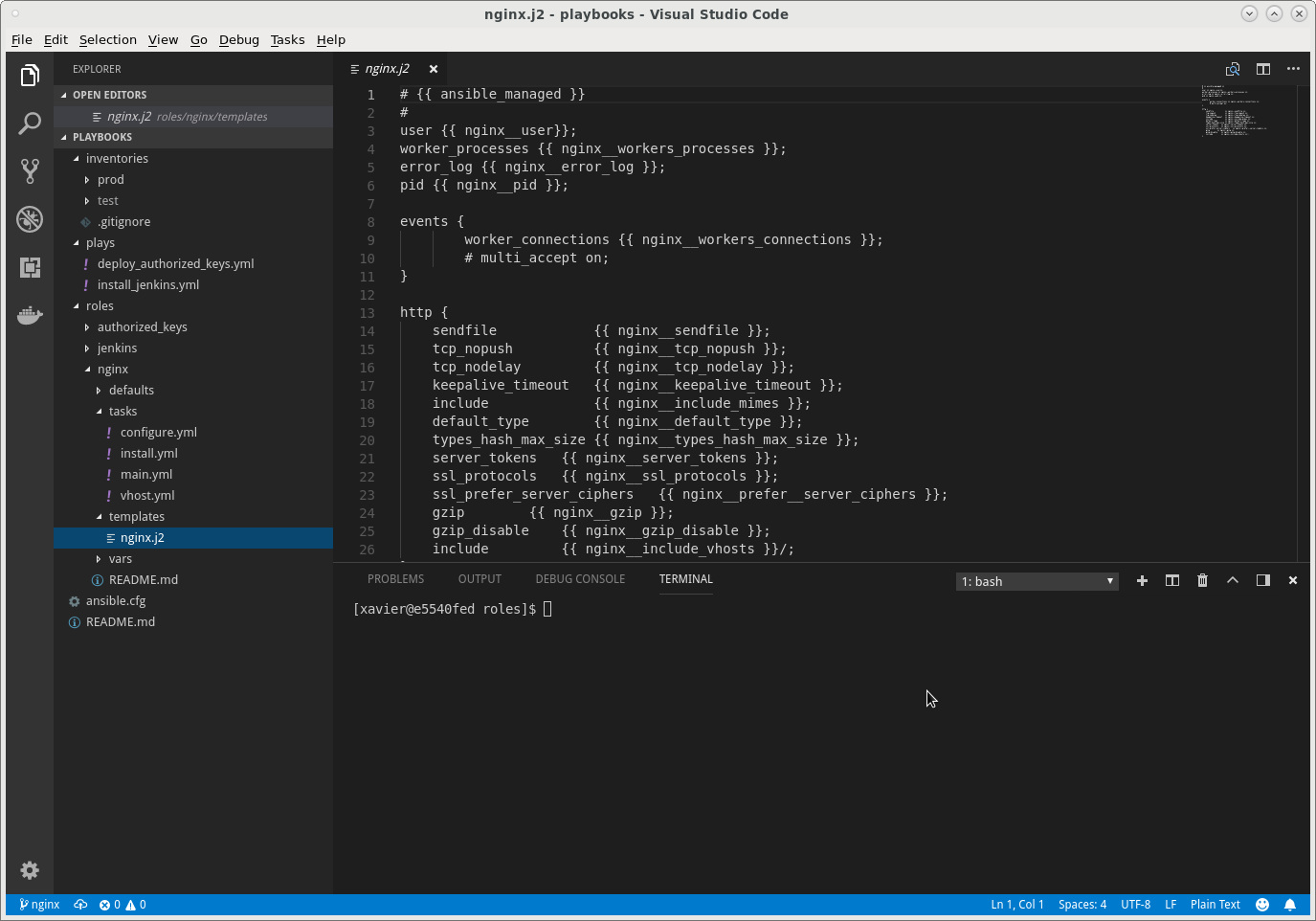Screen dimensions: 1316x921
Task: Open the Explorer view in activity bar
Action: click(30, 76)
